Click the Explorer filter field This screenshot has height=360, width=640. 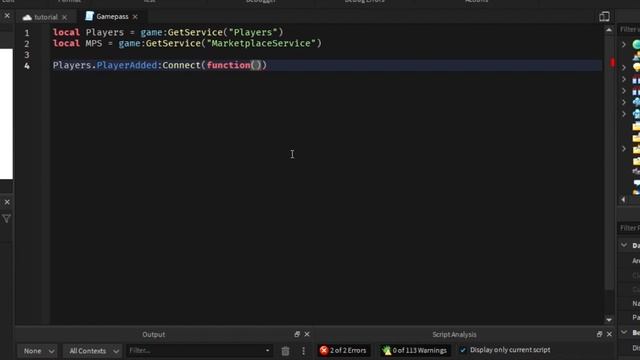pyautogui.click(x=629, y=29)
